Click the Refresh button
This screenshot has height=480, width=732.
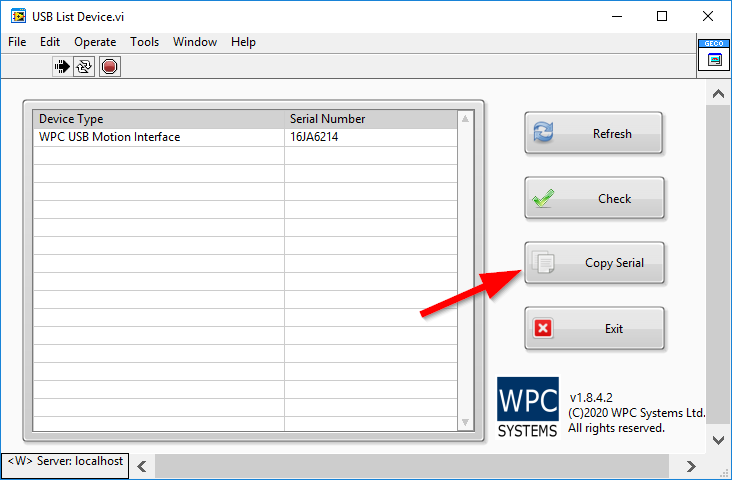pyautogui.click(x=593, y=133)
